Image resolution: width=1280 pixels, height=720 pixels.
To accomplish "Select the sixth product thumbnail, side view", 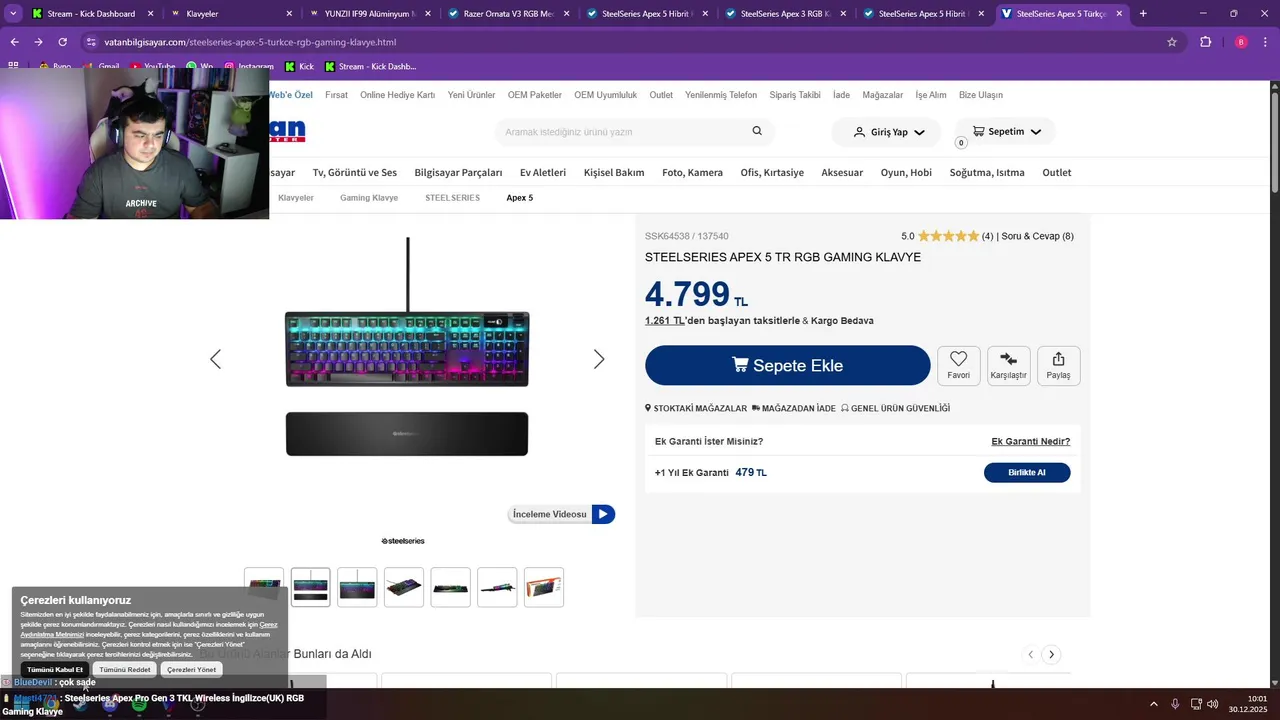I will tap(497, 587).
